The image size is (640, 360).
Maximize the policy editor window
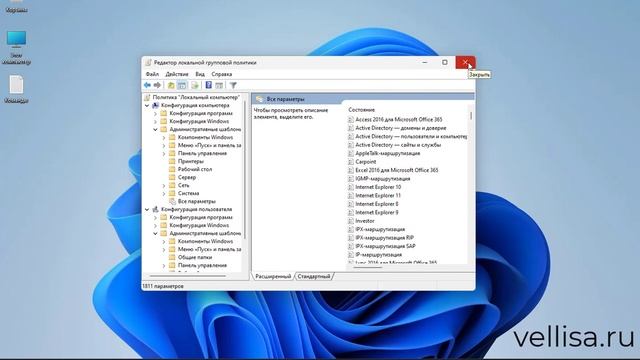[445, 62]
